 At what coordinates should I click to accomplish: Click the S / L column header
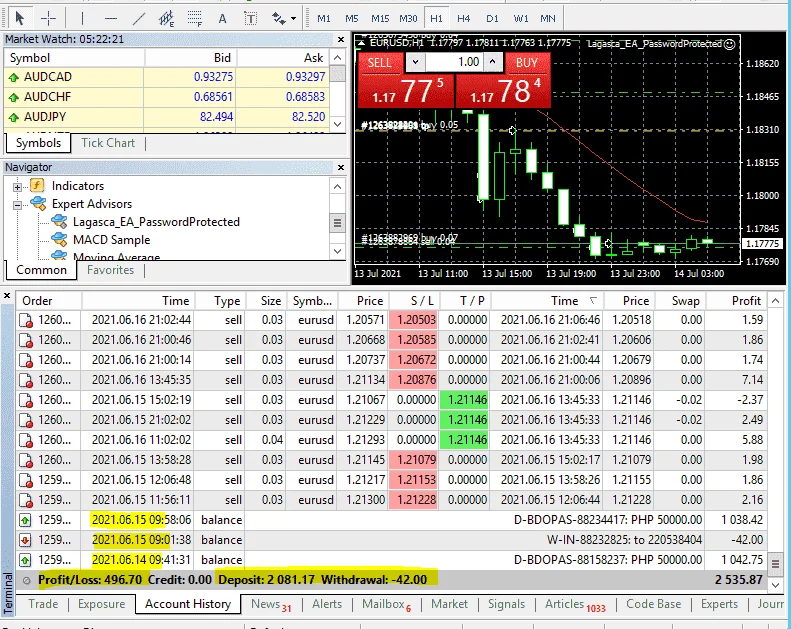click(x=415, y=301)
